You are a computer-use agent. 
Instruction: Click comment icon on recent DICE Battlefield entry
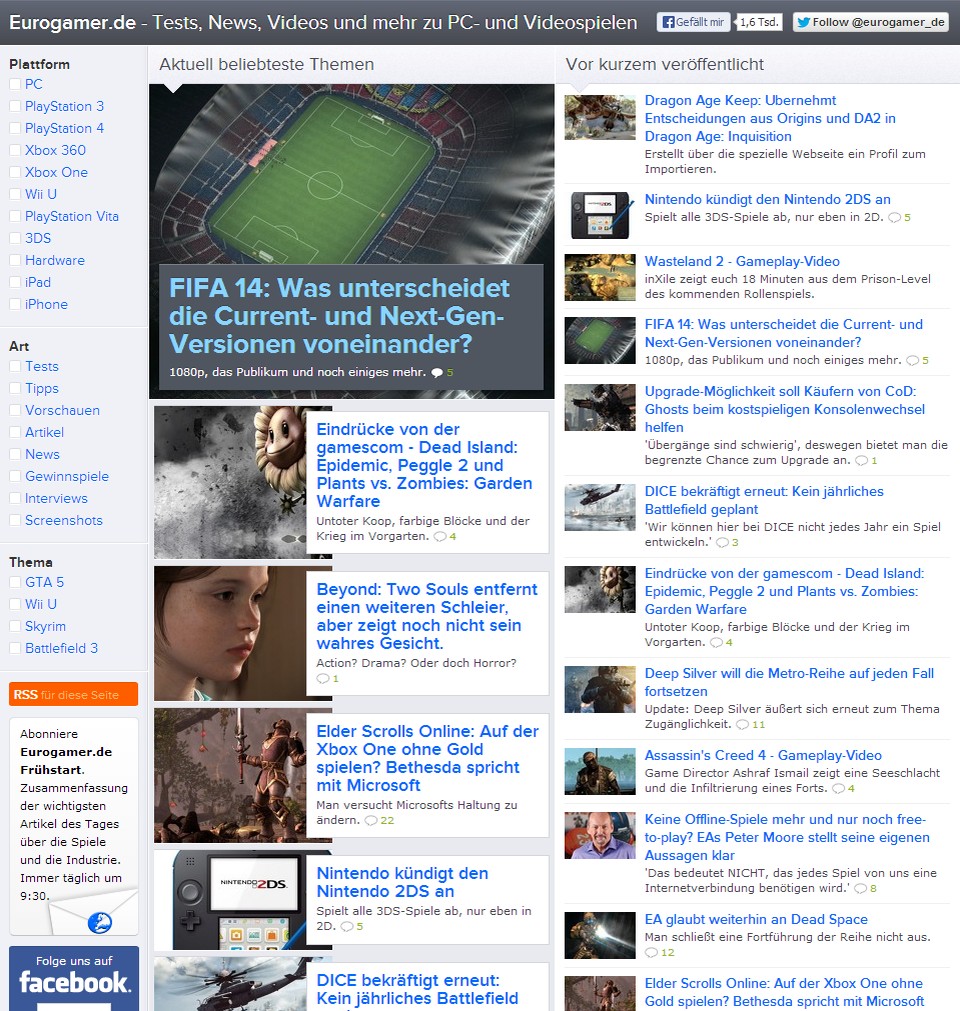pos(723,542)
